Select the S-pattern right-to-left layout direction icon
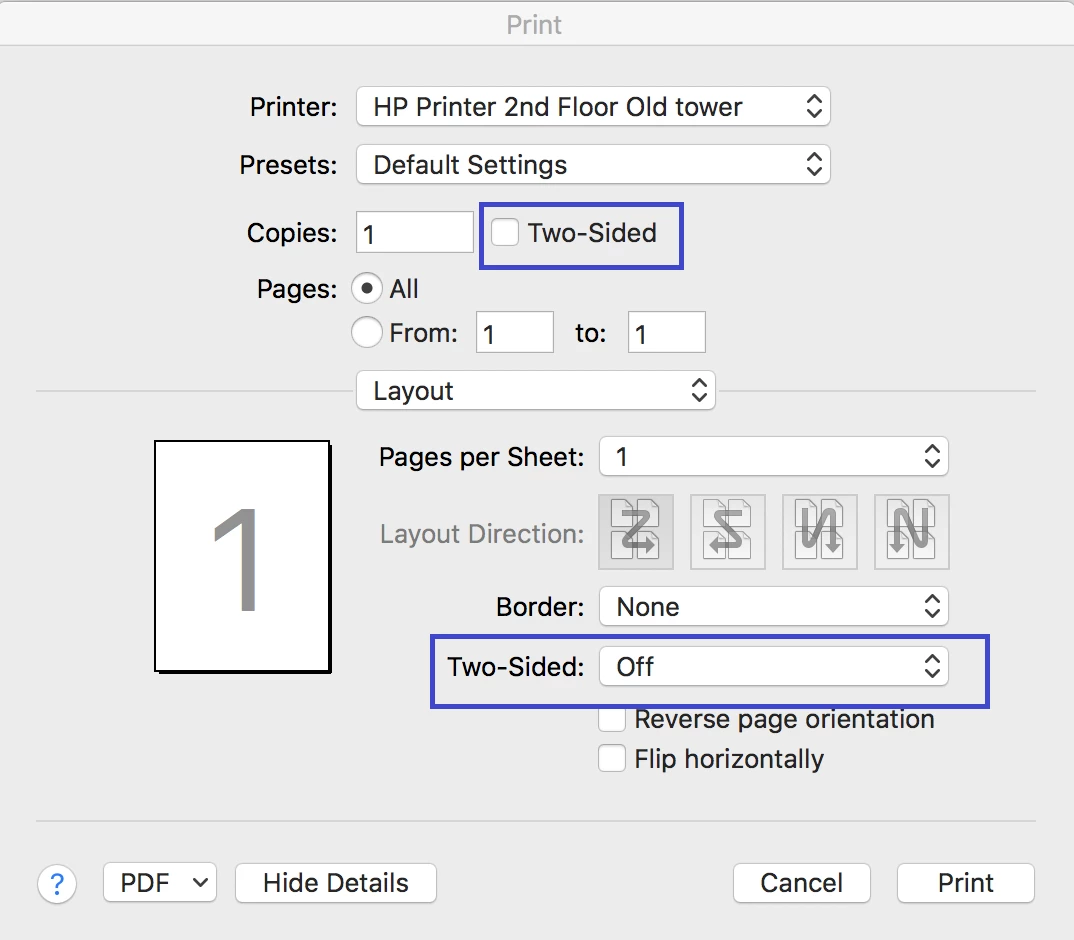Image resolution: width=1074 pixels, height=940 pixels. 727,532
